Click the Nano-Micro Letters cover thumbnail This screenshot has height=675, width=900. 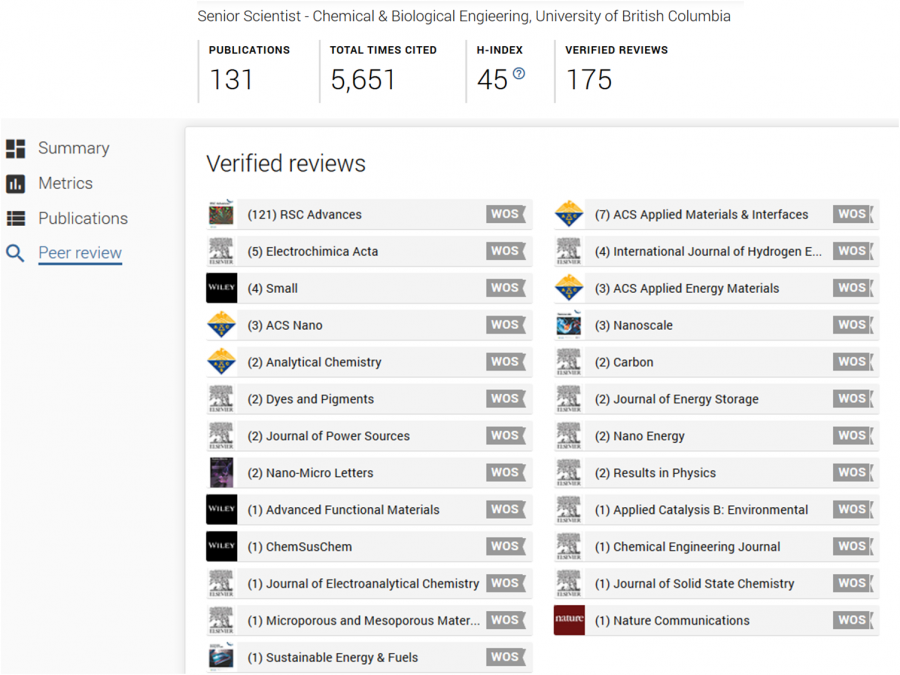[222, 473]
